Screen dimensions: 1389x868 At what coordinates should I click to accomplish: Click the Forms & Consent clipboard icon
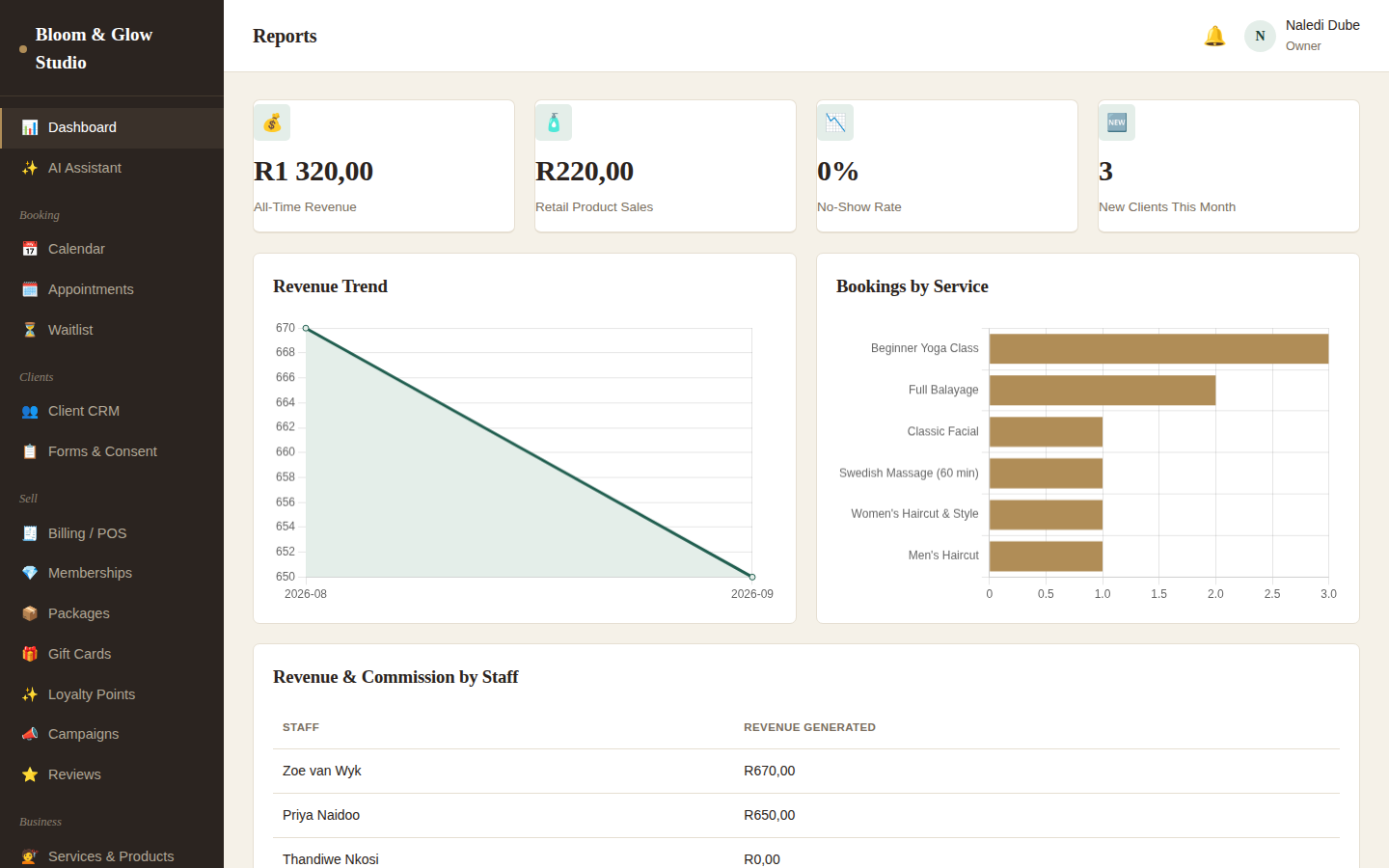(30, 451)
